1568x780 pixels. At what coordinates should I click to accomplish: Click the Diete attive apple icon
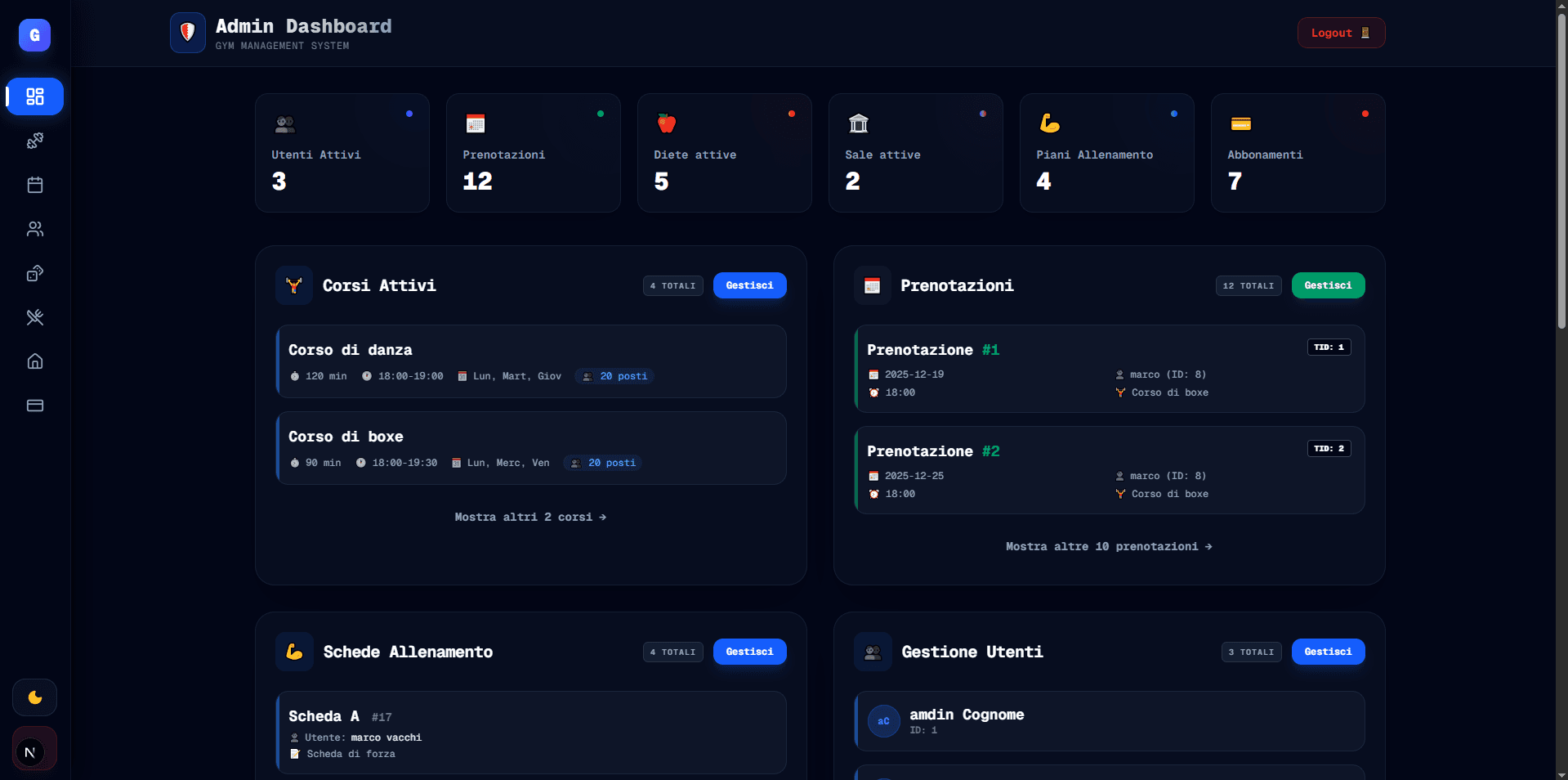tap(667, 123)
